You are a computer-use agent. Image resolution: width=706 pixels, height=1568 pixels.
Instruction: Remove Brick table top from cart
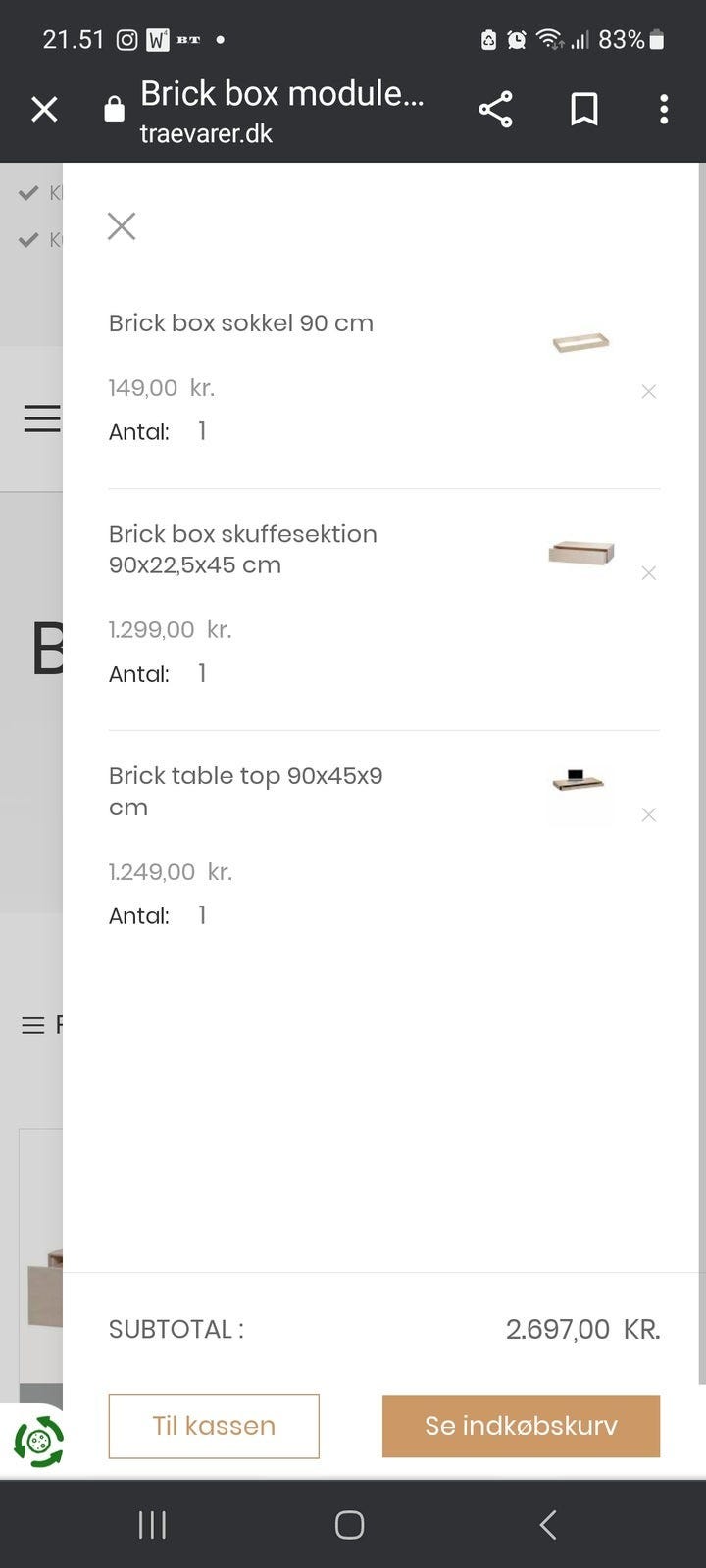coord(648,815)
